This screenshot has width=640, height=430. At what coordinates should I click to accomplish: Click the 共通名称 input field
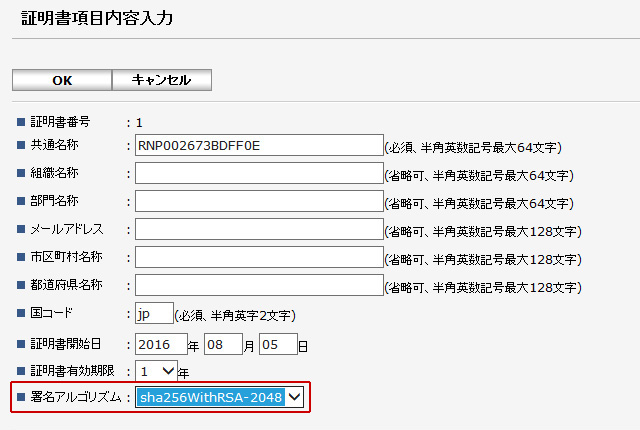pyautogui.click(x=259, y=146)
